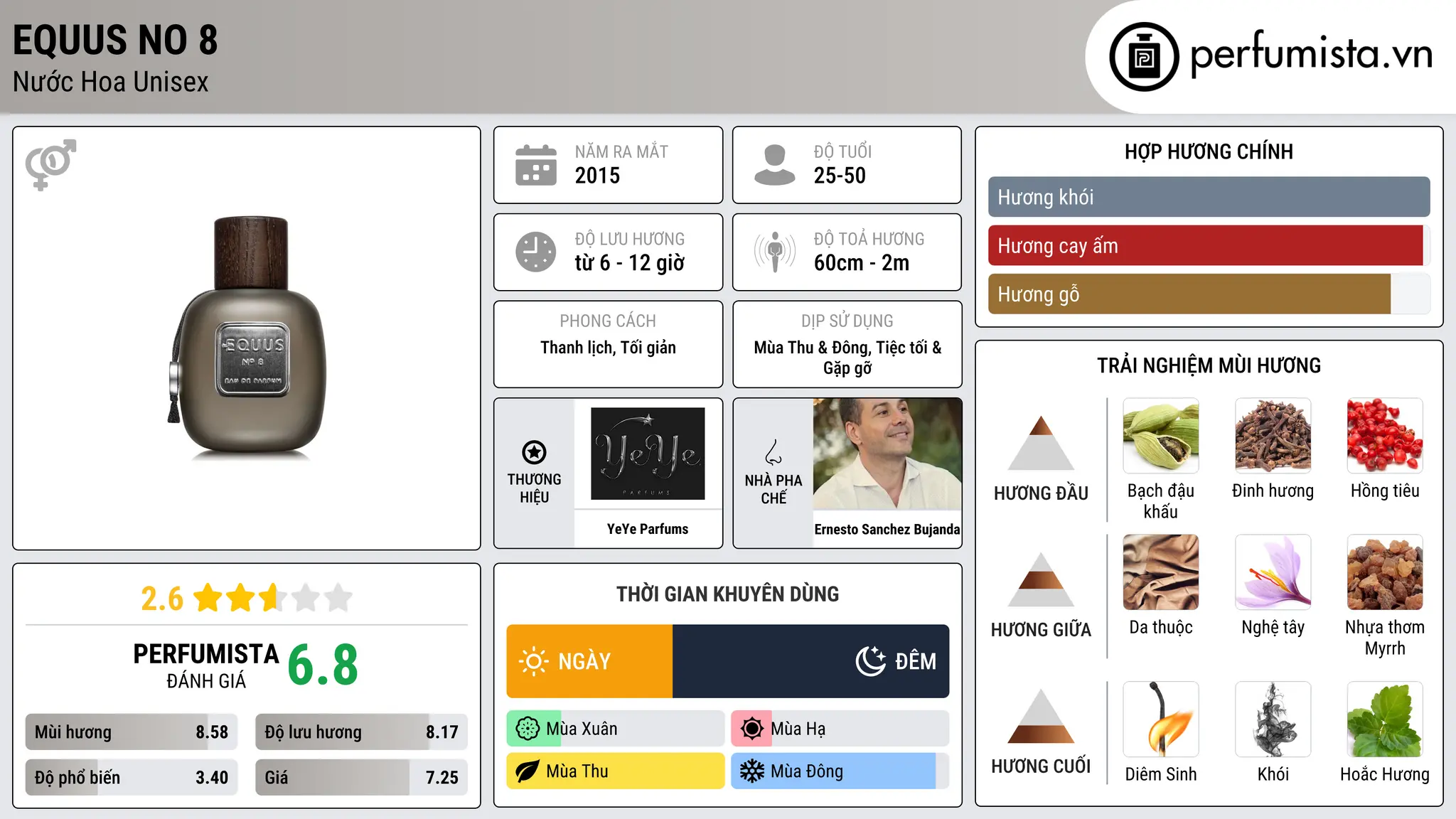Click the sun icon in the Ngày bar
This screenshot has height=819, width=1456.
(534, 661)
